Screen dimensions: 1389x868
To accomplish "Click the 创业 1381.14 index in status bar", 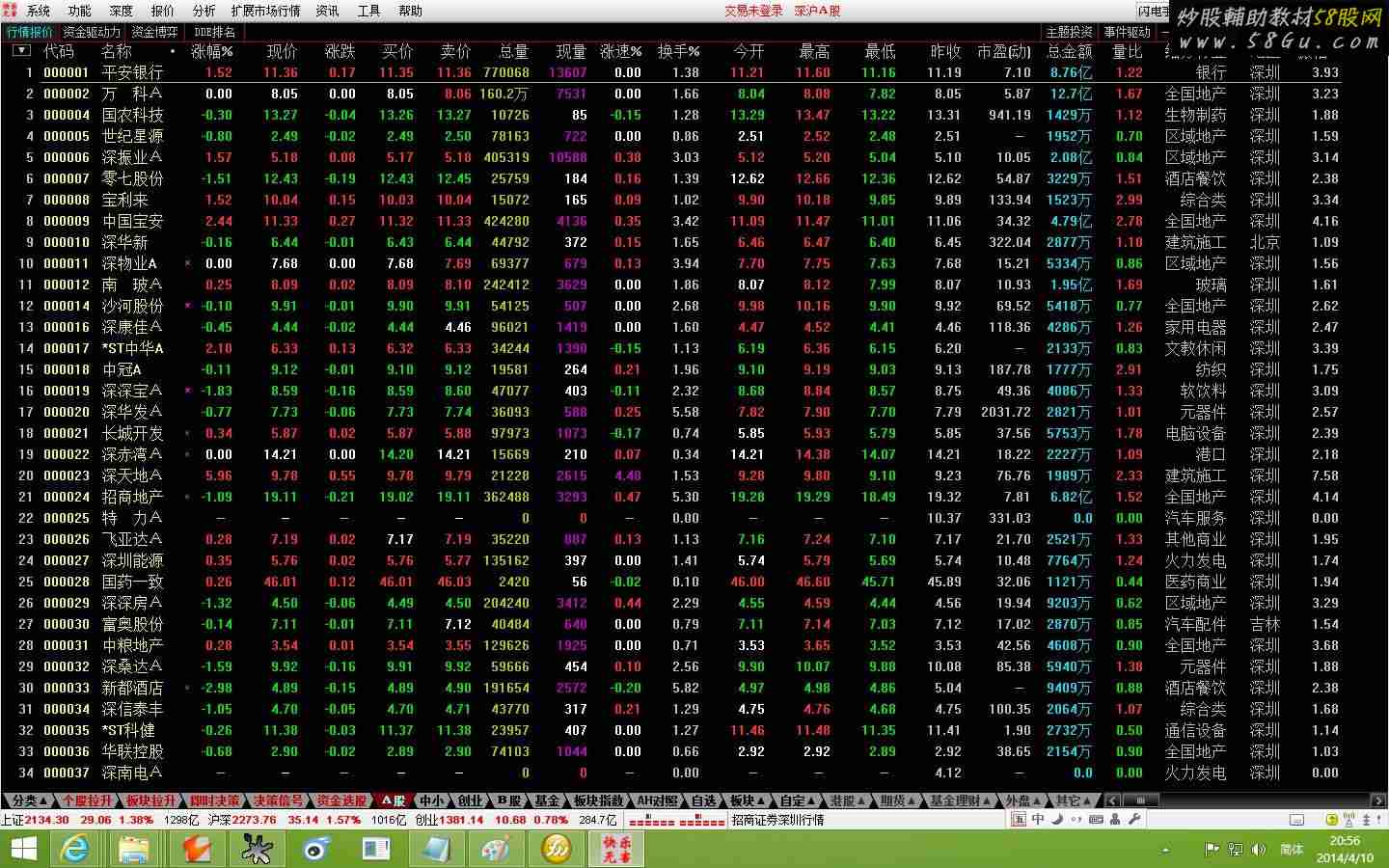I will pos(449,820).
